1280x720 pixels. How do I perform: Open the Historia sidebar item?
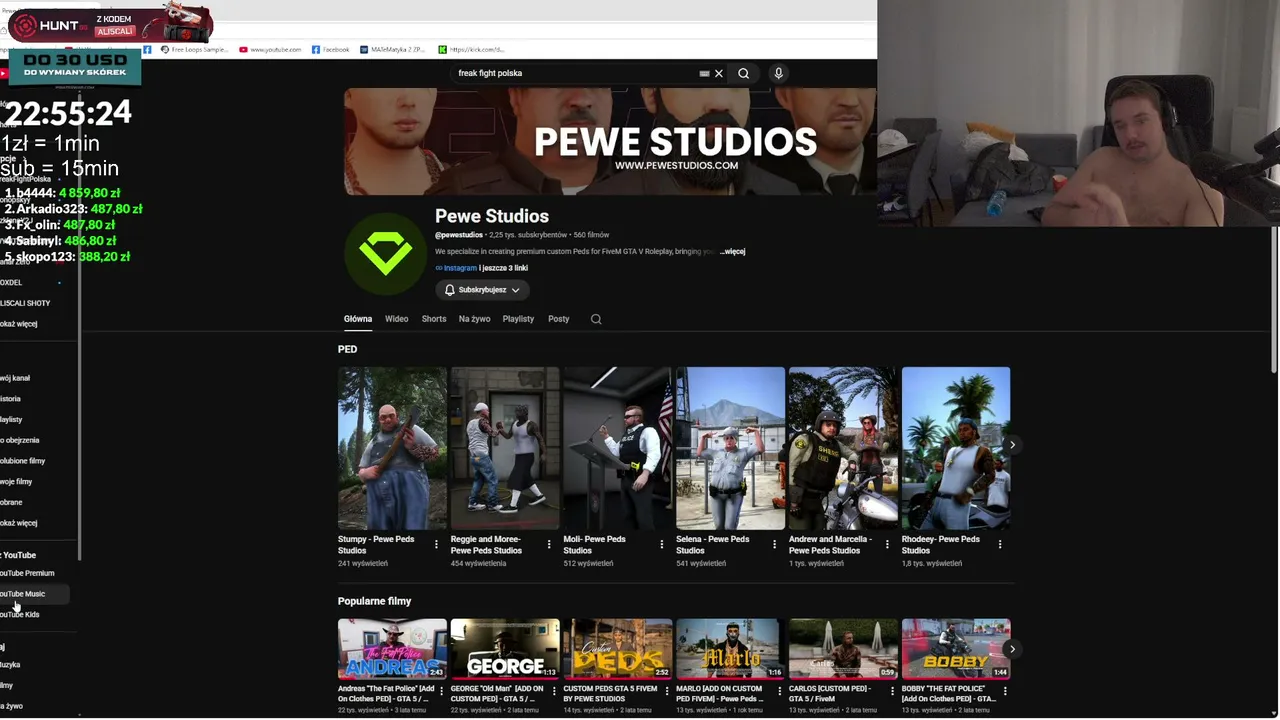point(10,399)
